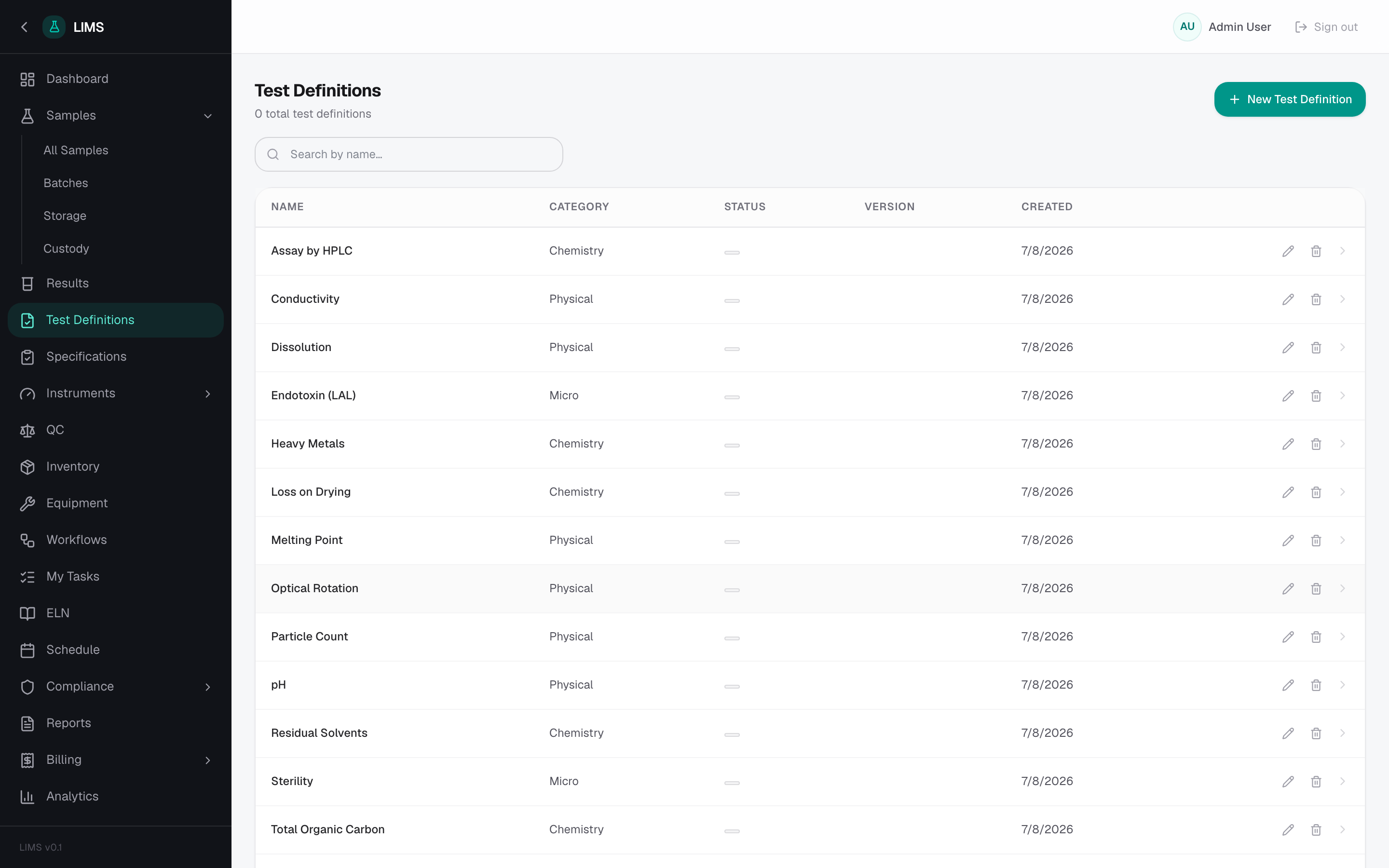This screenshot has height=868, width=1389.
Task: Open Storage page
Action: pyautogui.click(x=65, y=216)
